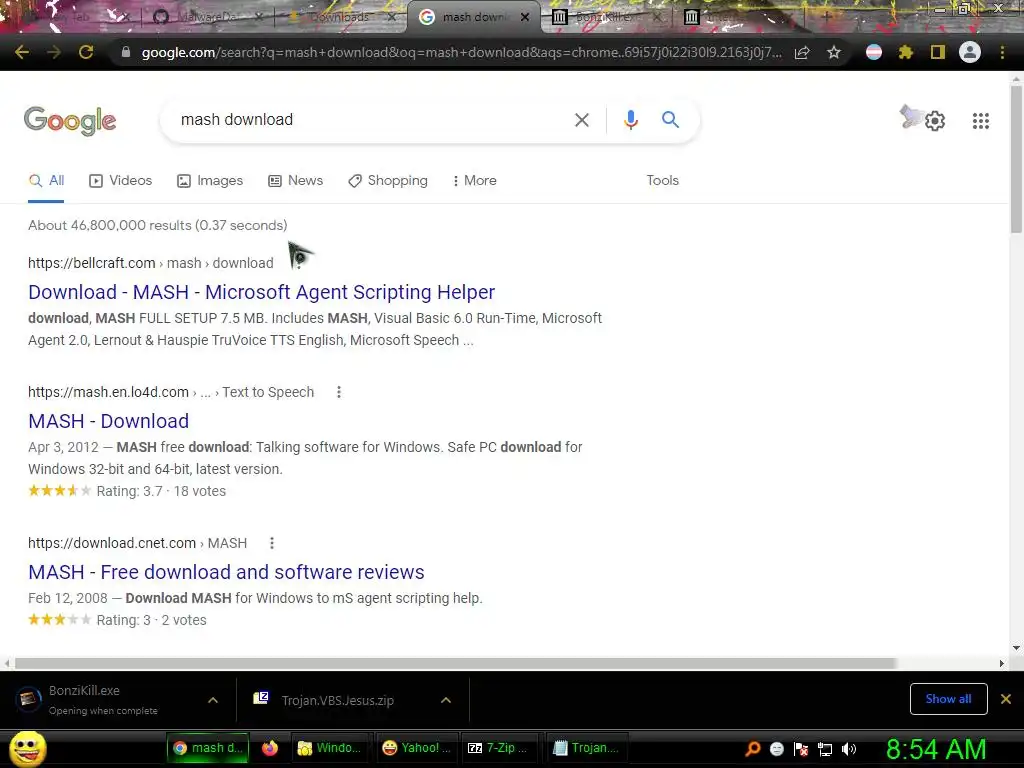This screenshot has width=1024, height=768.
Task: Open the smiley face Start button
Action: [27, 748]
